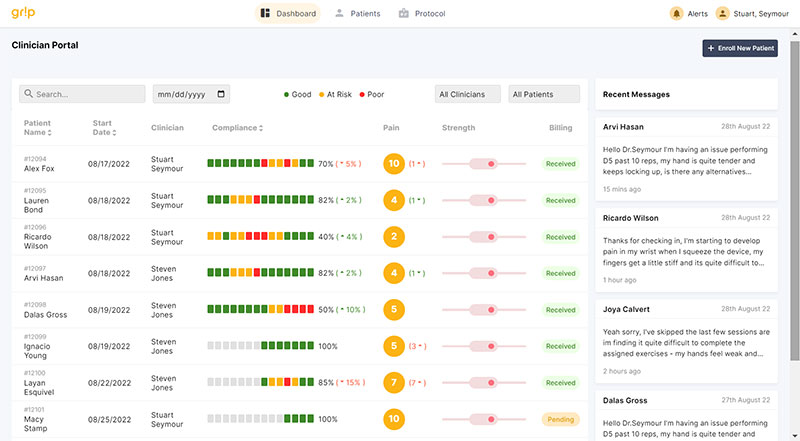This screenshot has height=441, width=800.
Task: Click start date 08/25/2022
Action: click(109, 420)
